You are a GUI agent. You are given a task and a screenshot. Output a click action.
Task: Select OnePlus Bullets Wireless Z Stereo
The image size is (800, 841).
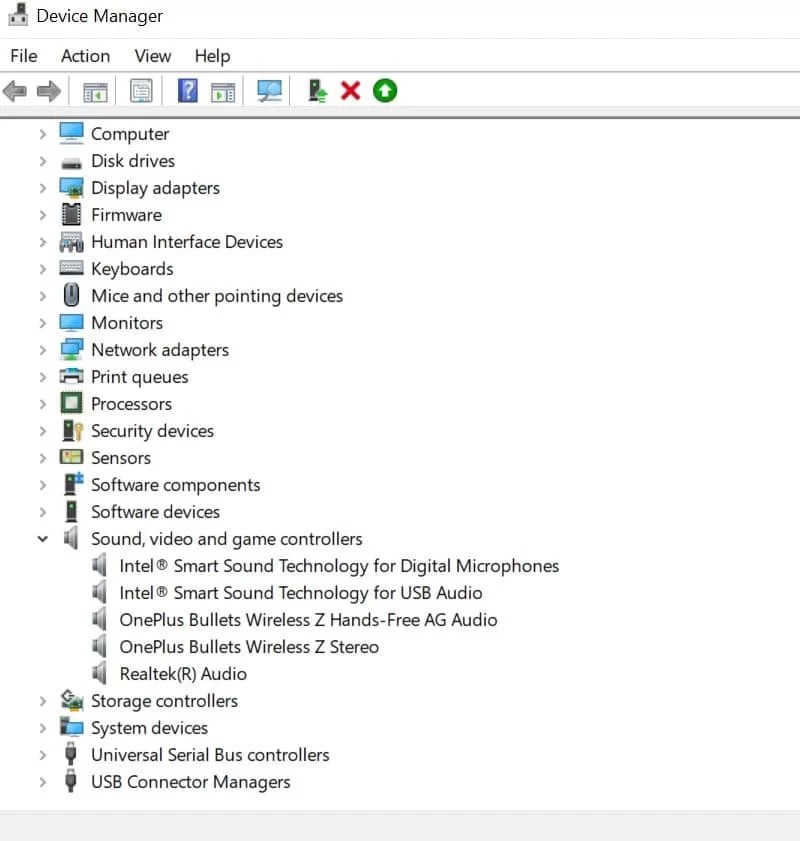249,646
